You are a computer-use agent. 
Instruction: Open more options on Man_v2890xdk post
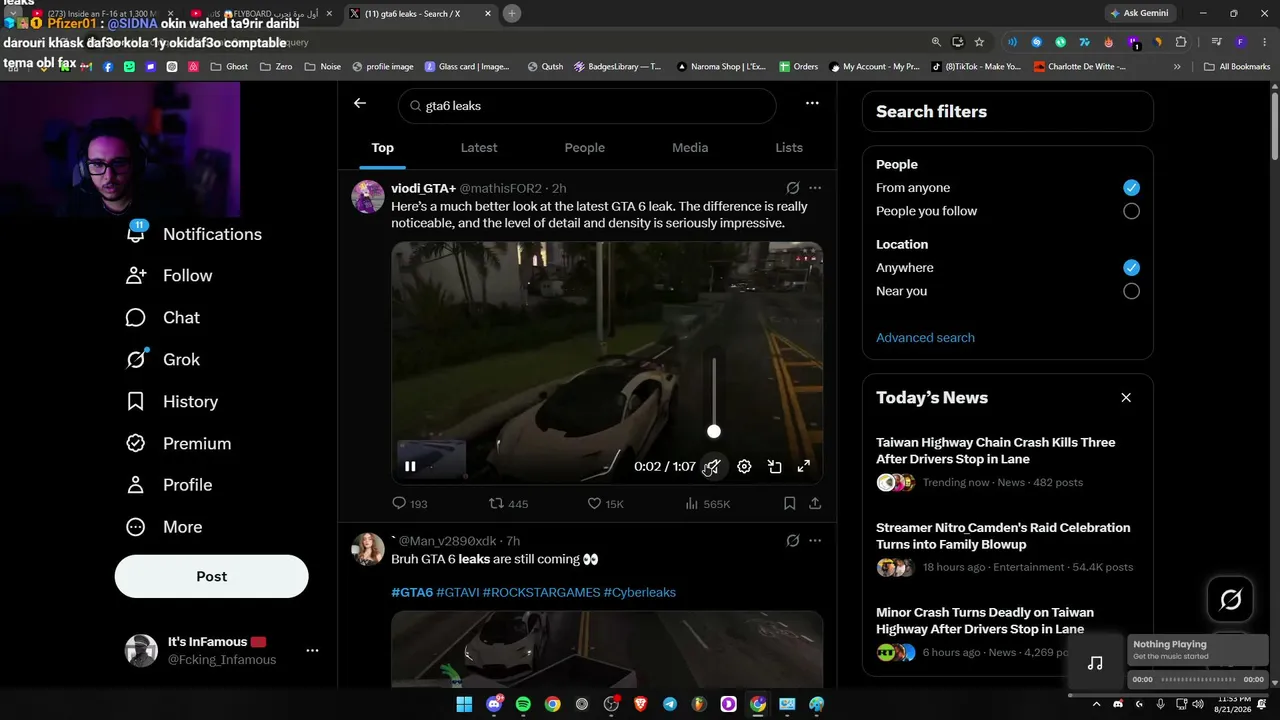point(815,541)
